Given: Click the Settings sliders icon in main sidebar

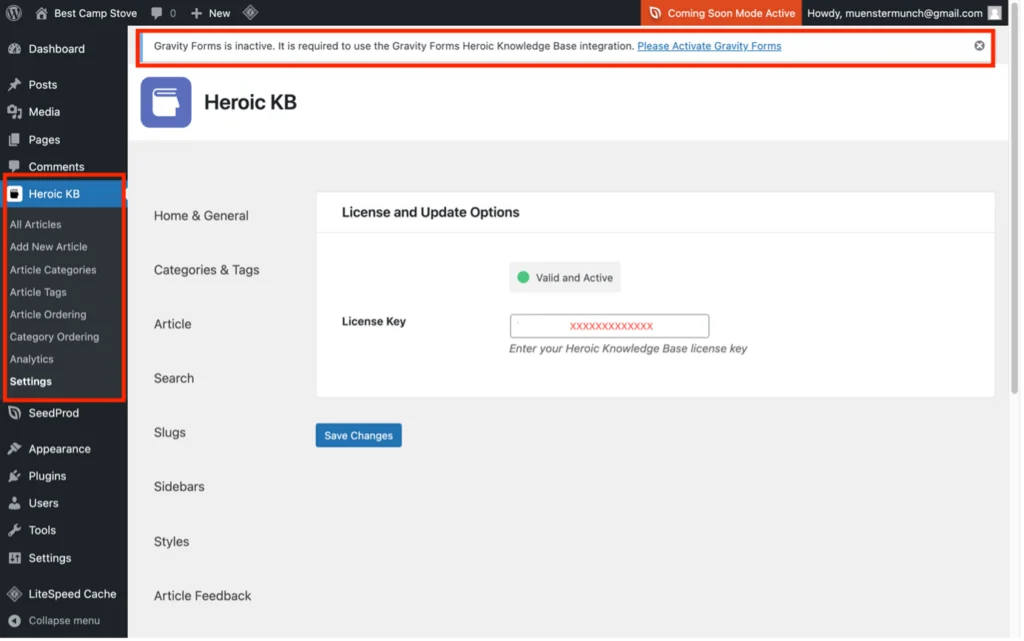Looking at the screenshot, I should click(x=14, y=558).
